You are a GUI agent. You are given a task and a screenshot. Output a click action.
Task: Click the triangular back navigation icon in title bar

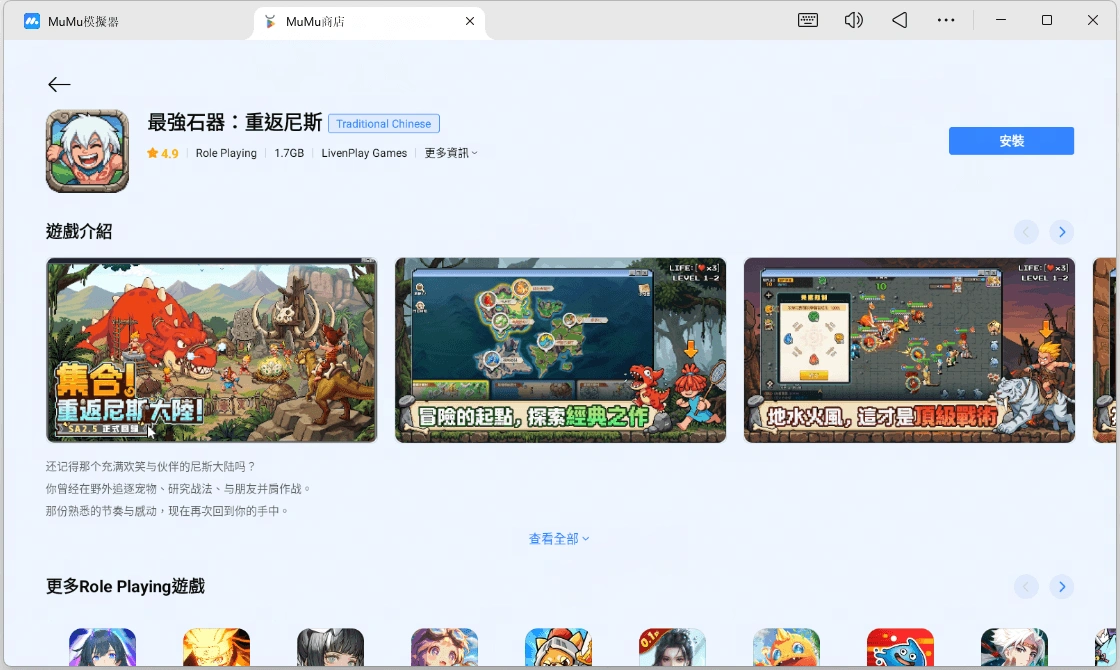(900, 20)
